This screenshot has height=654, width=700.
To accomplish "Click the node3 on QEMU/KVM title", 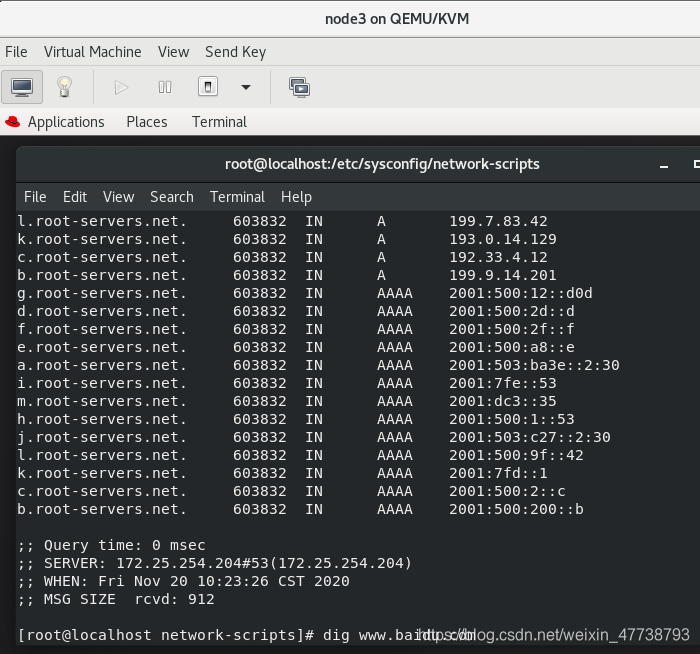I will click(x=397, y=19).
